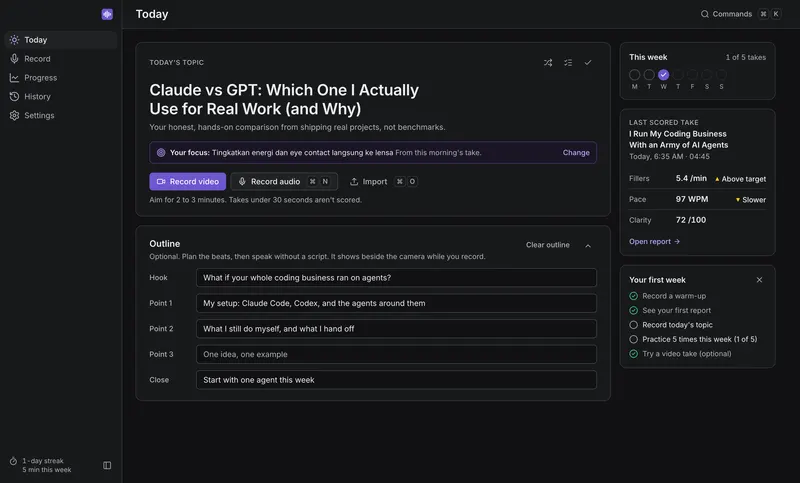Toggle See your first report checklist item

click(670, 310)
